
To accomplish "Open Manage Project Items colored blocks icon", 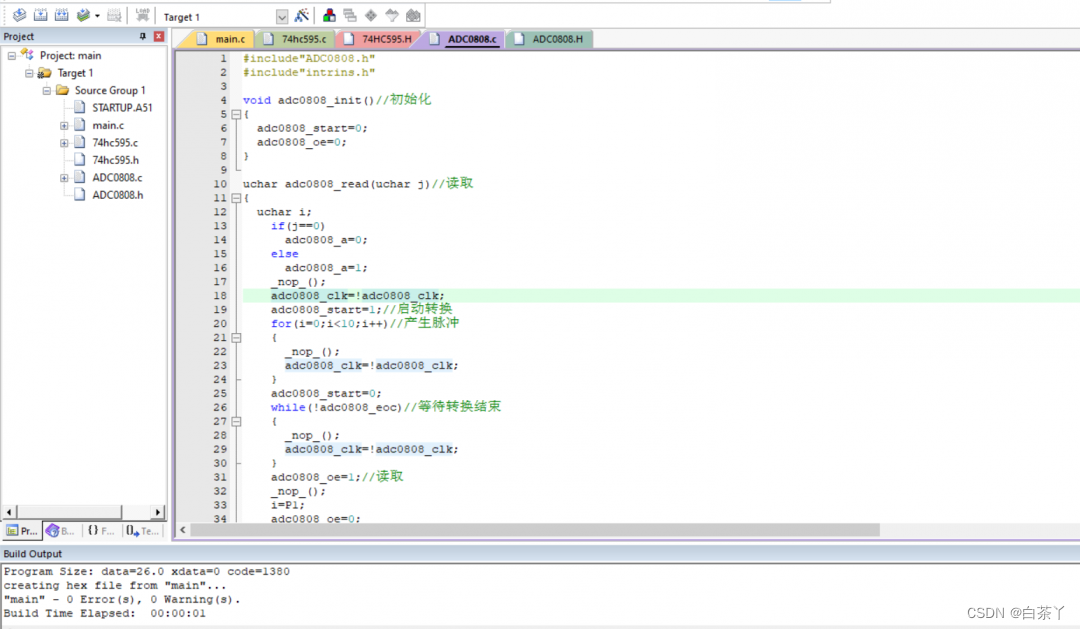I will 329,16.
